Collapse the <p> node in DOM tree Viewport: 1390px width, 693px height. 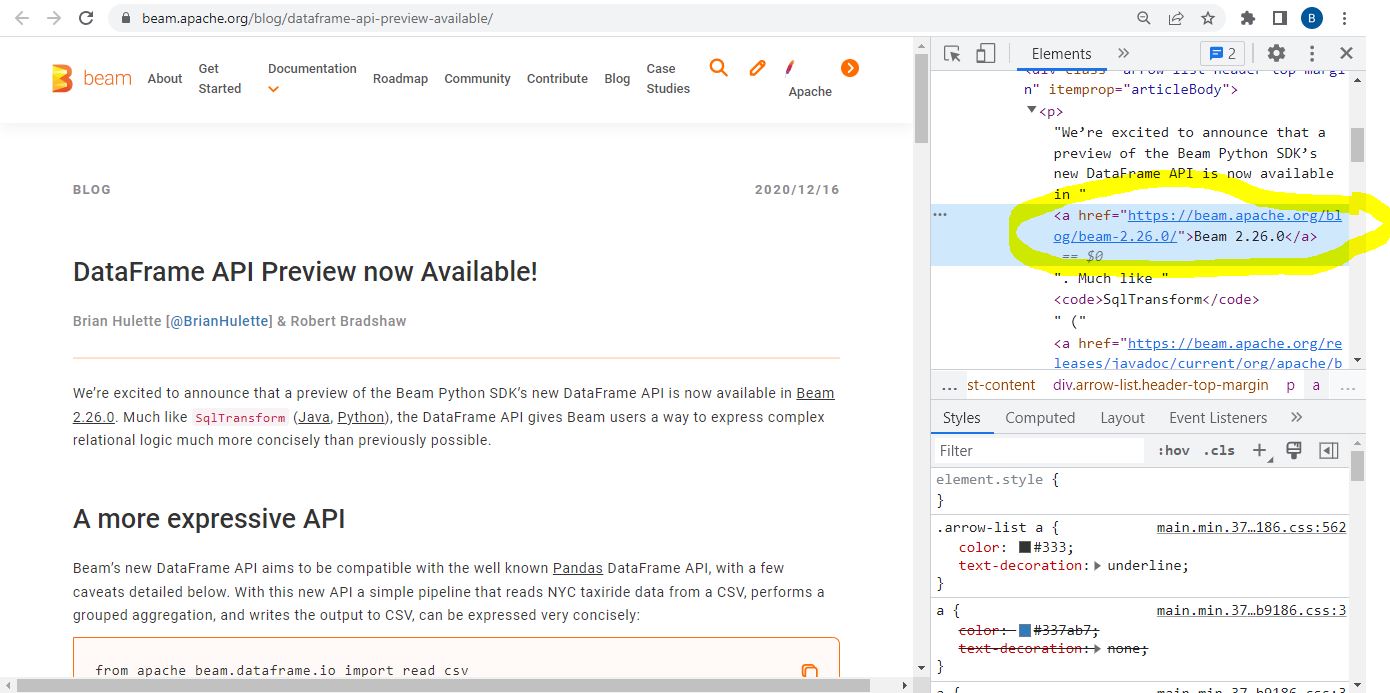pyautogui.click(x=1032, y=109)
